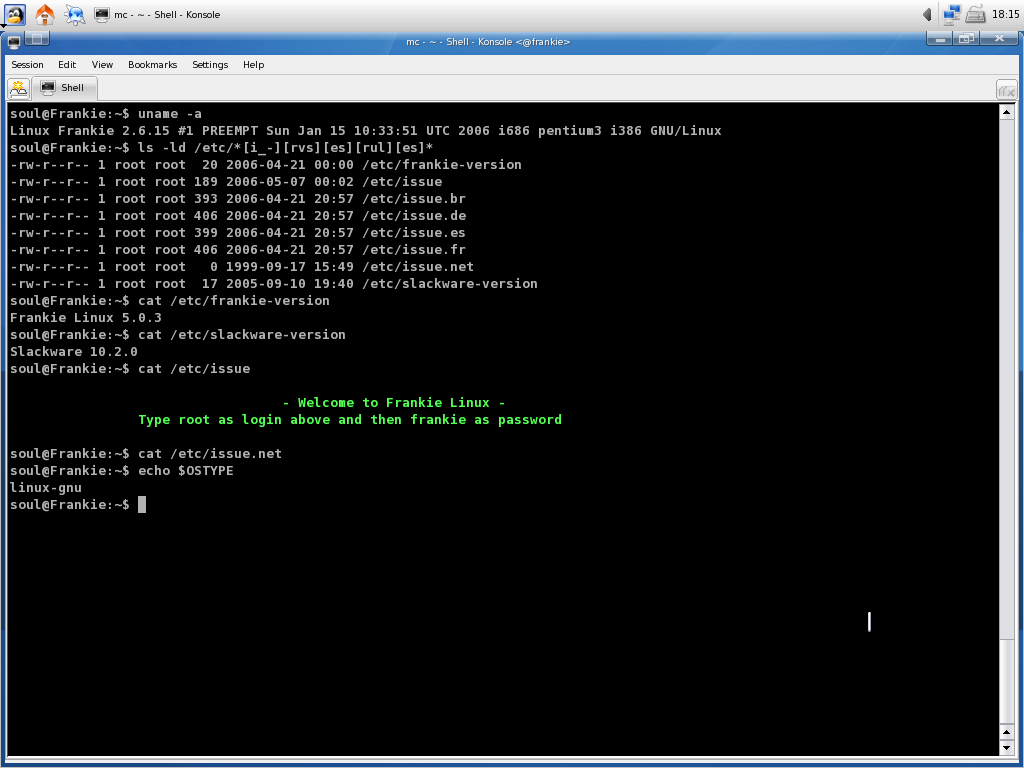
Task: Click the New Session button on tab bar
Action: pos(18,88)
